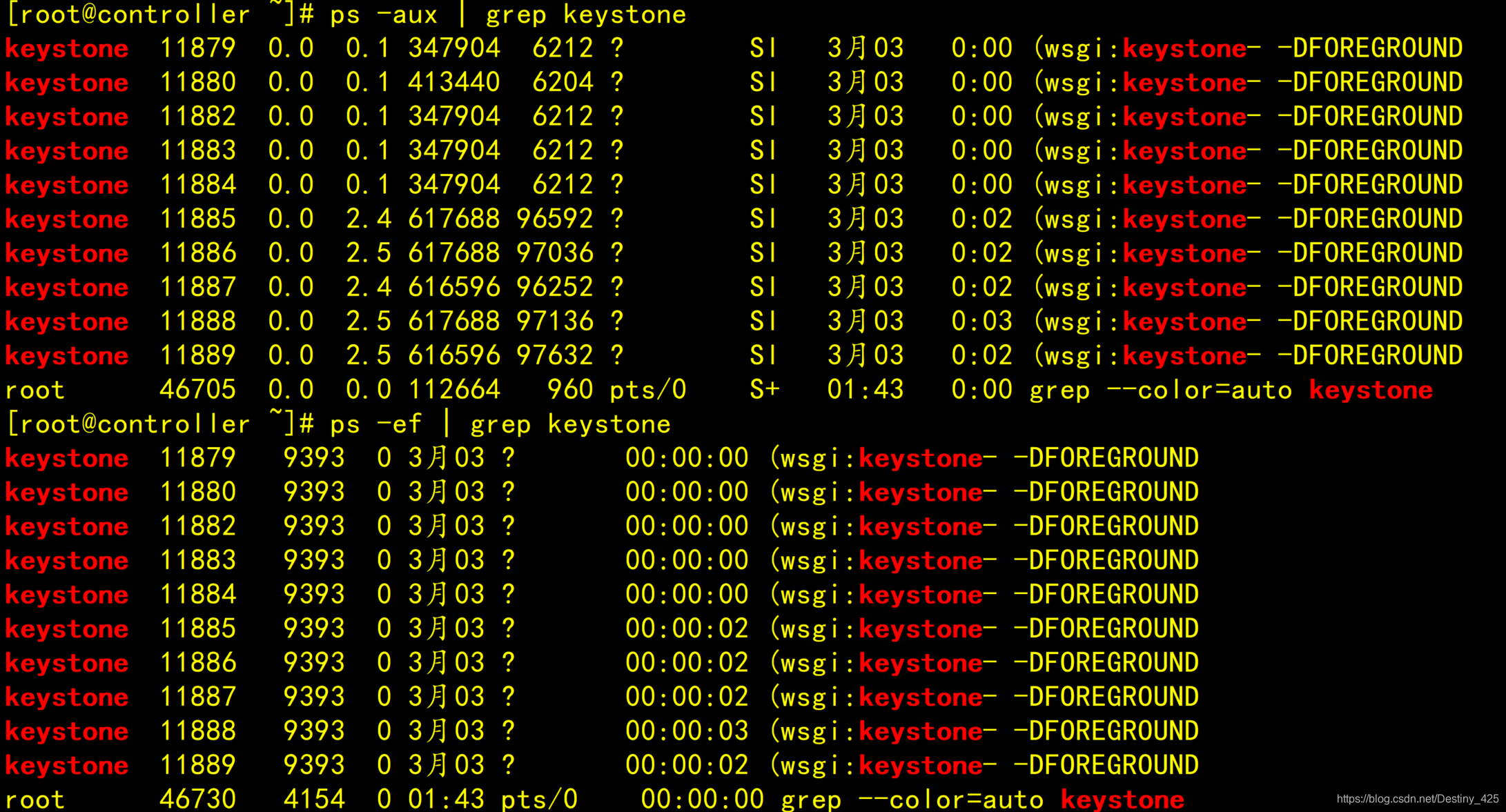Click 'grep --color=auto' text in ps -aux output
The image size is (1506, 812).
pos(1160,390)
